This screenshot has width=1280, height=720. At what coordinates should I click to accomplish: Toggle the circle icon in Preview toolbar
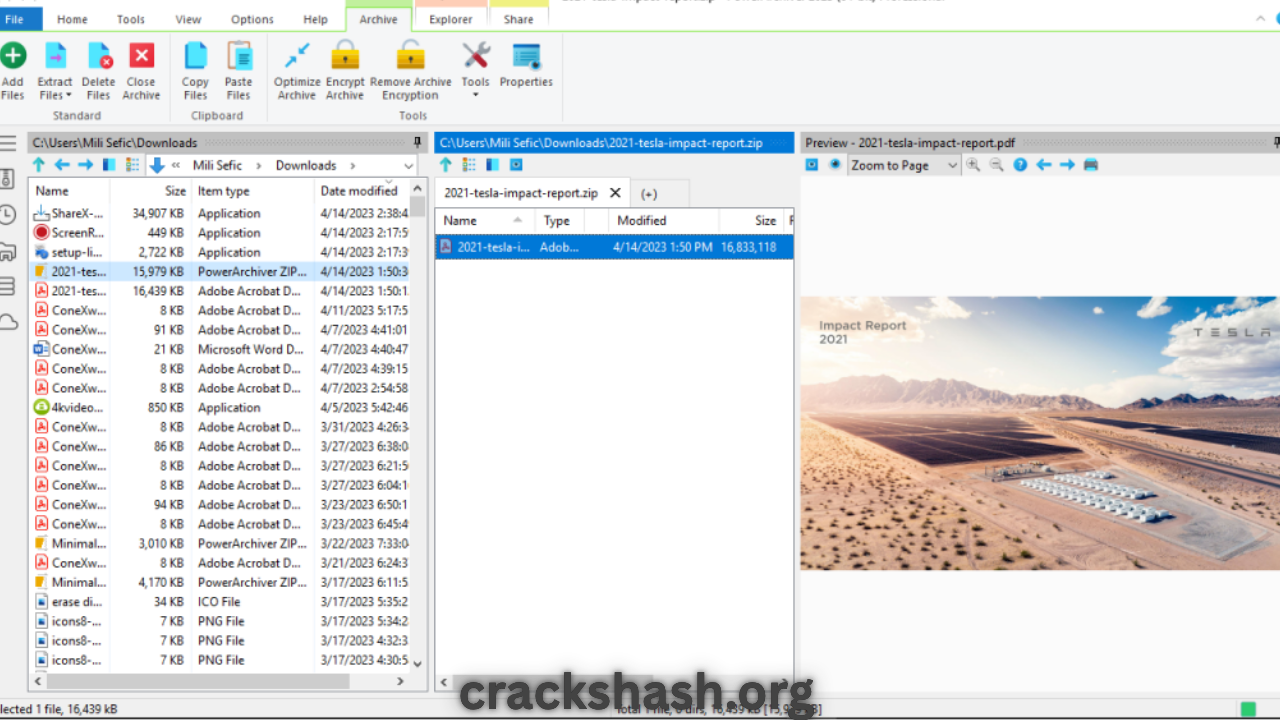pyautogui.click(x=835, y=165)
